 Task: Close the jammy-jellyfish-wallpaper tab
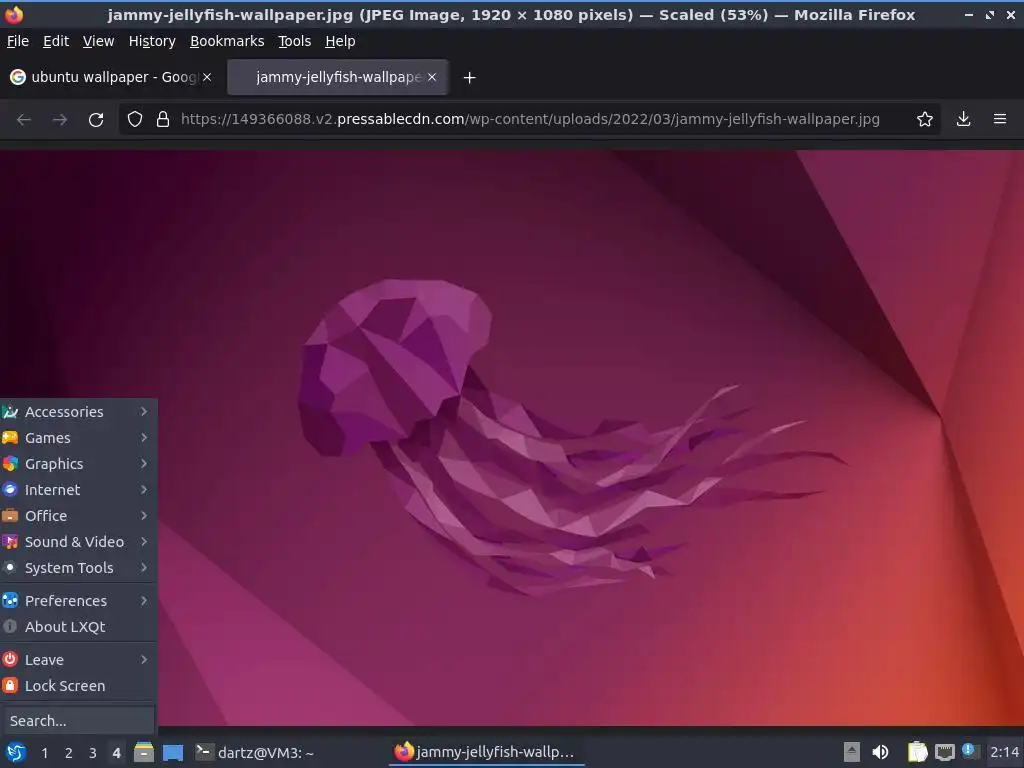(432, 77)
